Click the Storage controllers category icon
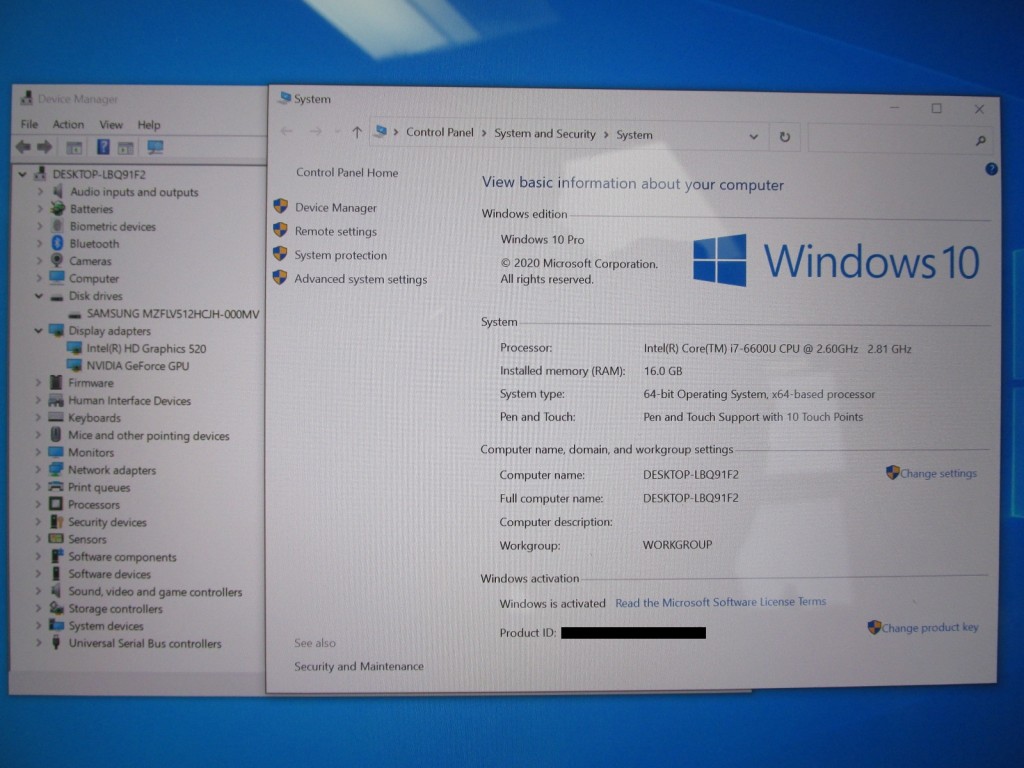Image resolution: width=1024 pixels, height=768 pixels. [57, 608]
